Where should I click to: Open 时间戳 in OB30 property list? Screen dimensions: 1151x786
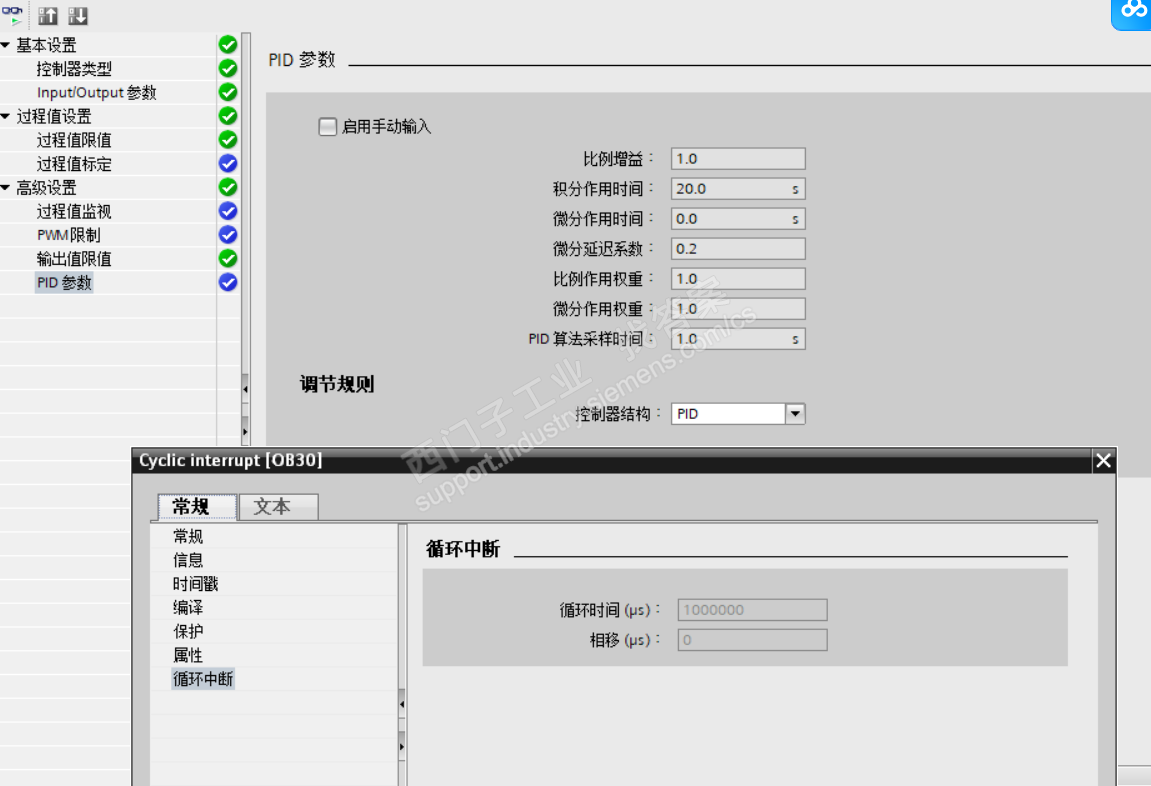[x=195, y=584]
